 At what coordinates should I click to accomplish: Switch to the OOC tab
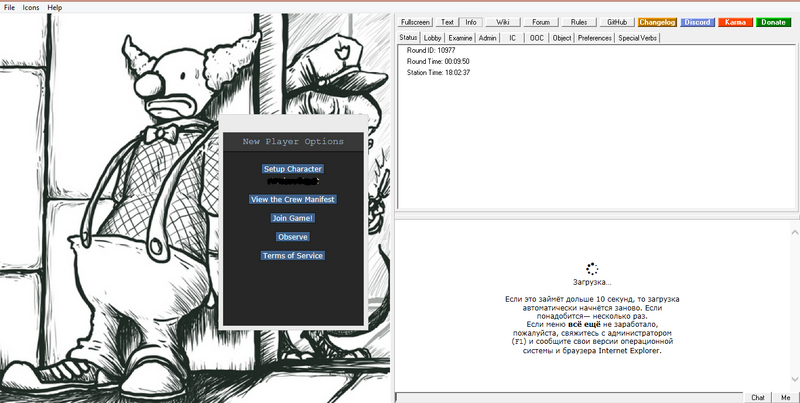[537, 38]
